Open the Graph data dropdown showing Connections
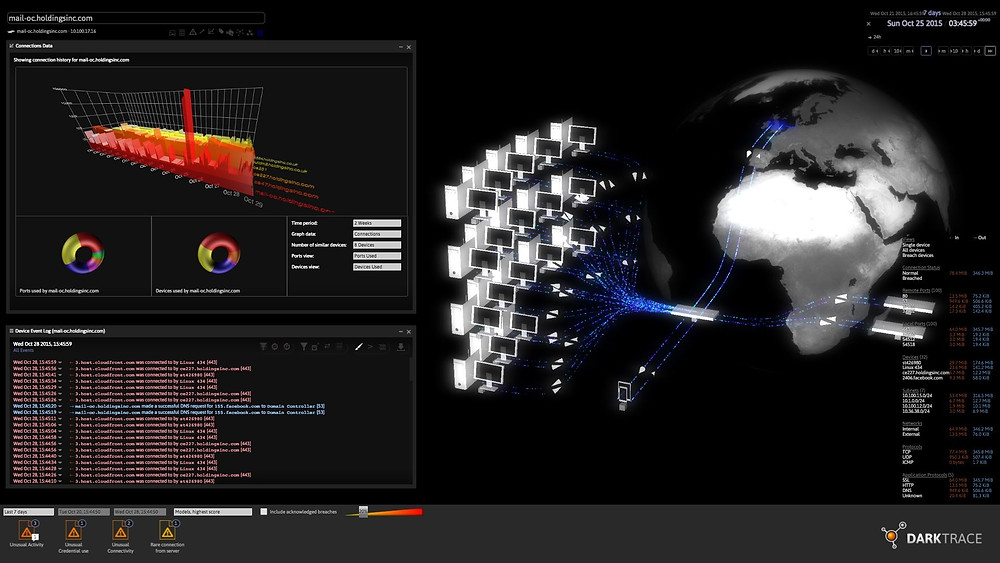 point(377,234)
